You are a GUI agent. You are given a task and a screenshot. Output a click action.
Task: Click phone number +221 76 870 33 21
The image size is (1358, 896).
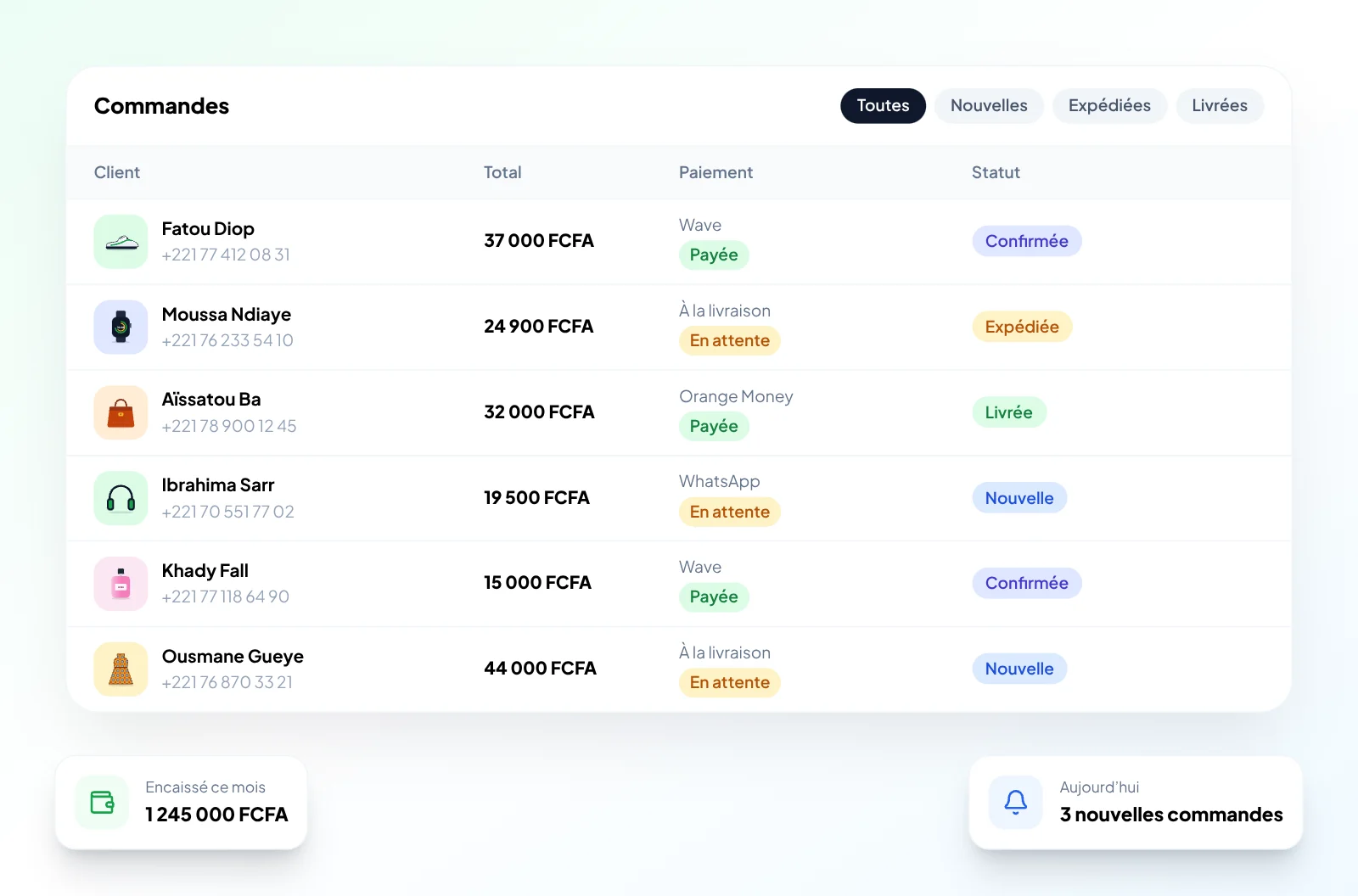[227, 682]
